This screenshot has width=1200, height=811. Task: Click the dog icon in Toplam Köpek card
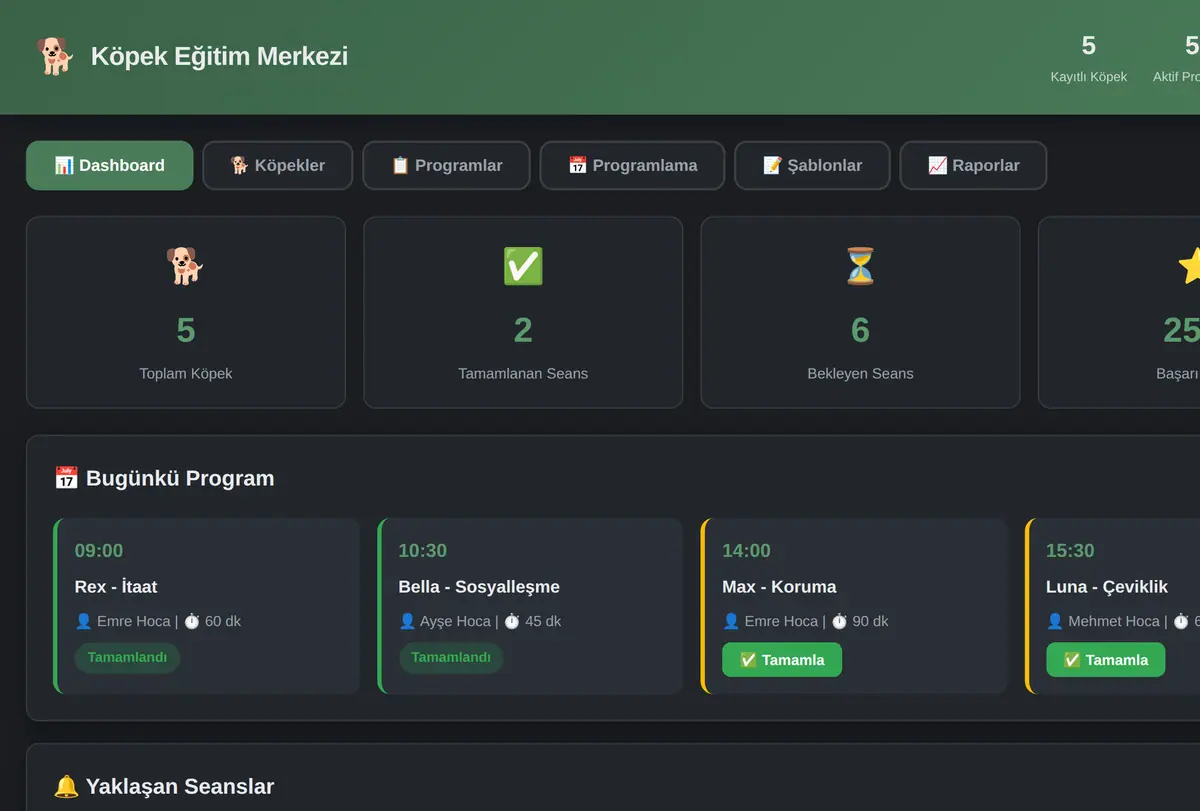(185, 266)
